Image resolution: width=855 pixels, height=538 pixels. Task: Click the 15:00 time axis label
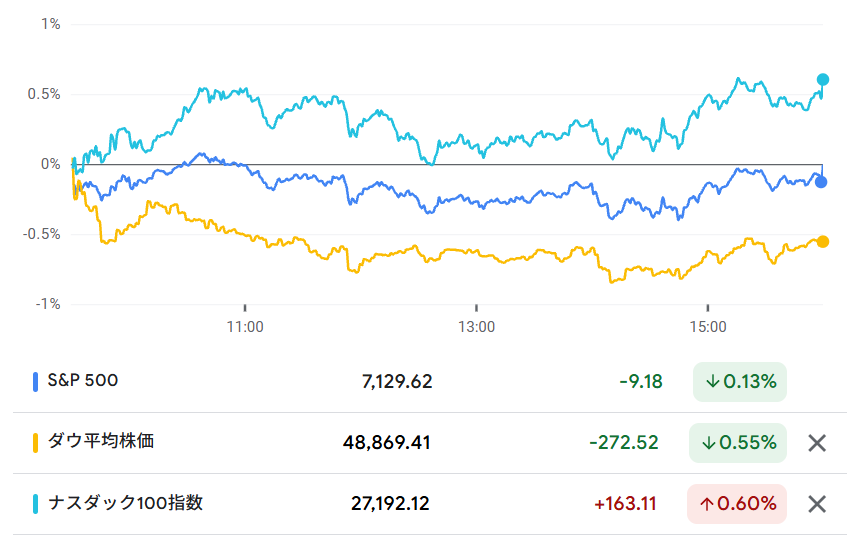click(707, 326)
